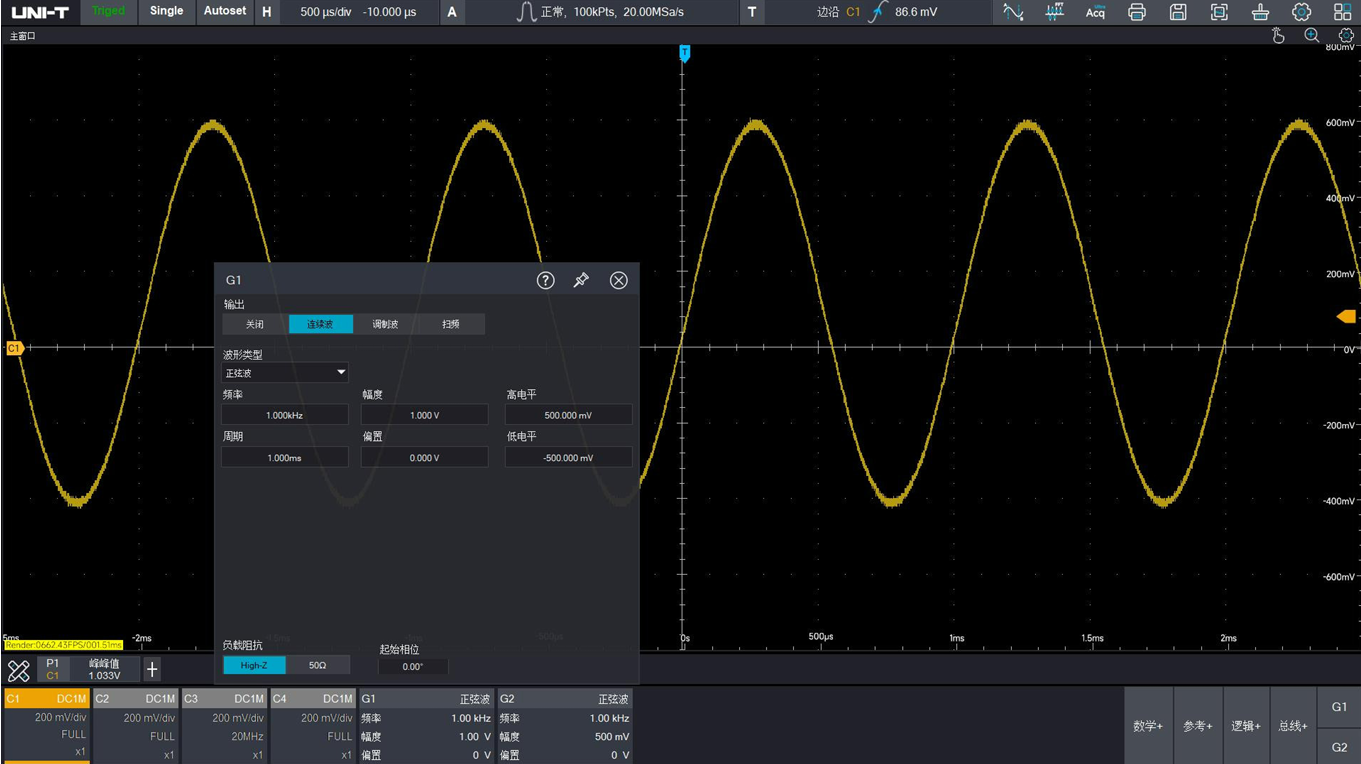This screenshot has height=764, width=1361.
Task: Open the G1 generator panel at bottom
Action: 426,726
